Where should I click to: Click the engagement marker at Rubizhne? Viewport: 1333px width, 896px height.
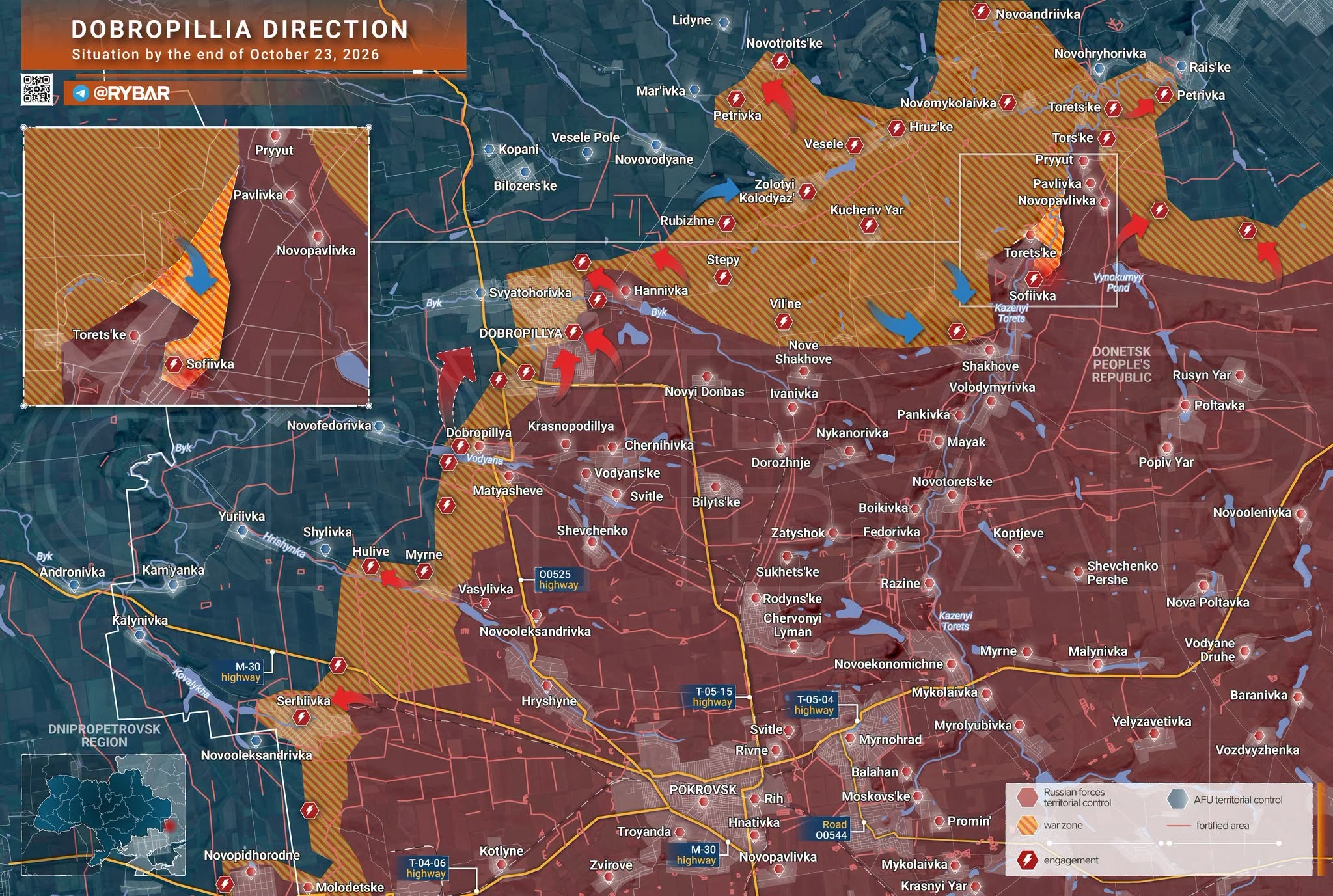726,223
